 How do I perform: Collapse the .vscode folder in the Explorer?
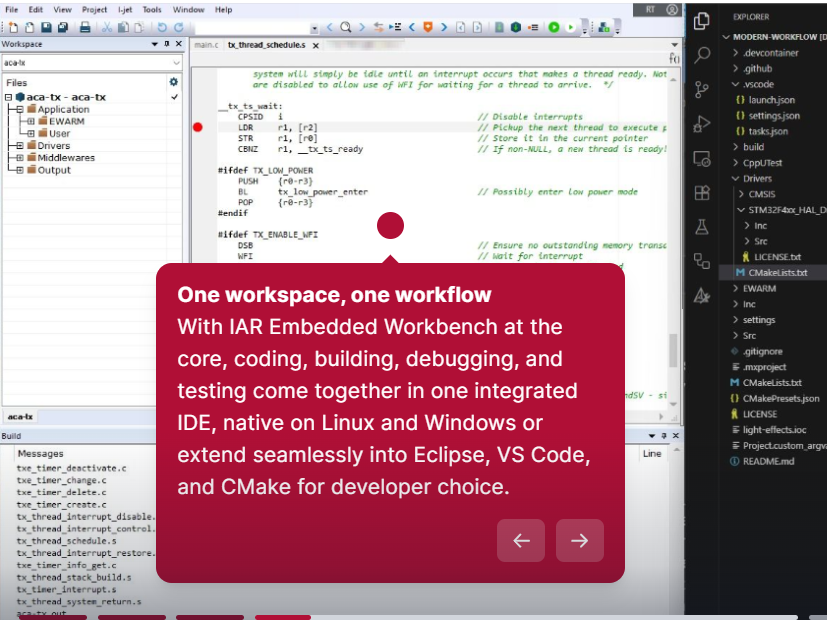(736, 84)
